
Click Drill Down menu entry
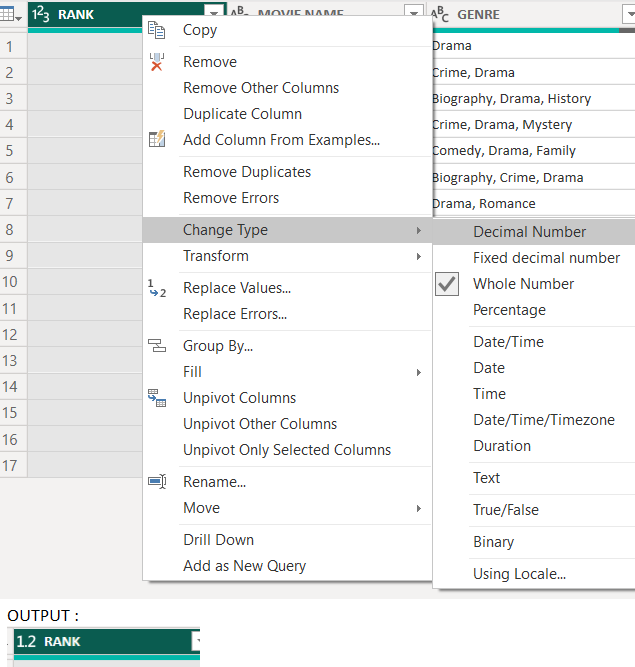click(218, 540)
